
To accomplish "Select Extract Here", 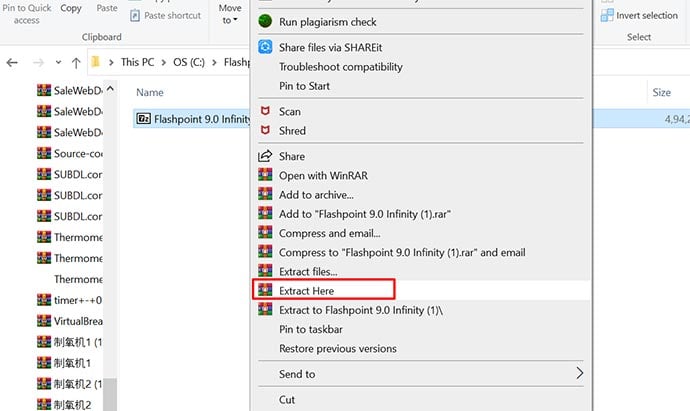I will point(306,291).
